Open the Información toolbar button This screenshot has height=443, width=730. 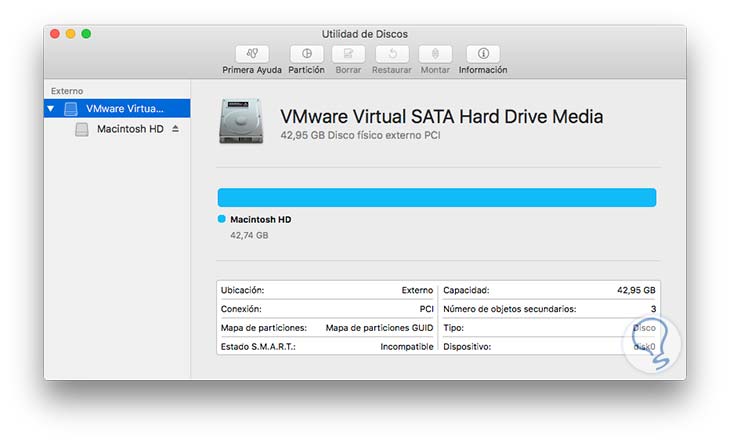point(483,54)
